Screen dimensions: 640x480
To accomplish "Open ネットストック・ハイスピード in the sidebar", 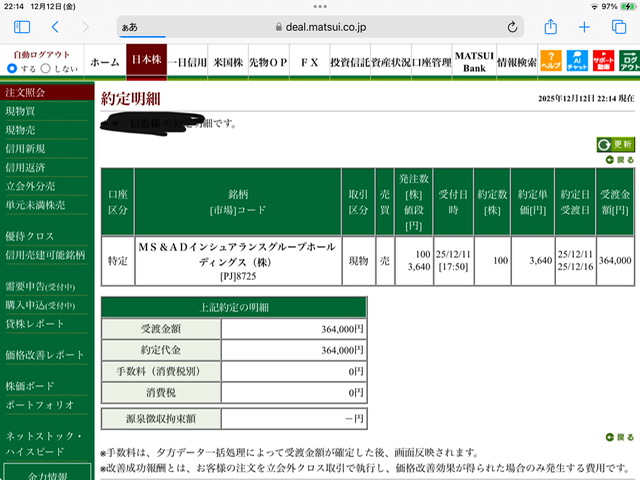I will pyautogui.click(x=44, y=444).
